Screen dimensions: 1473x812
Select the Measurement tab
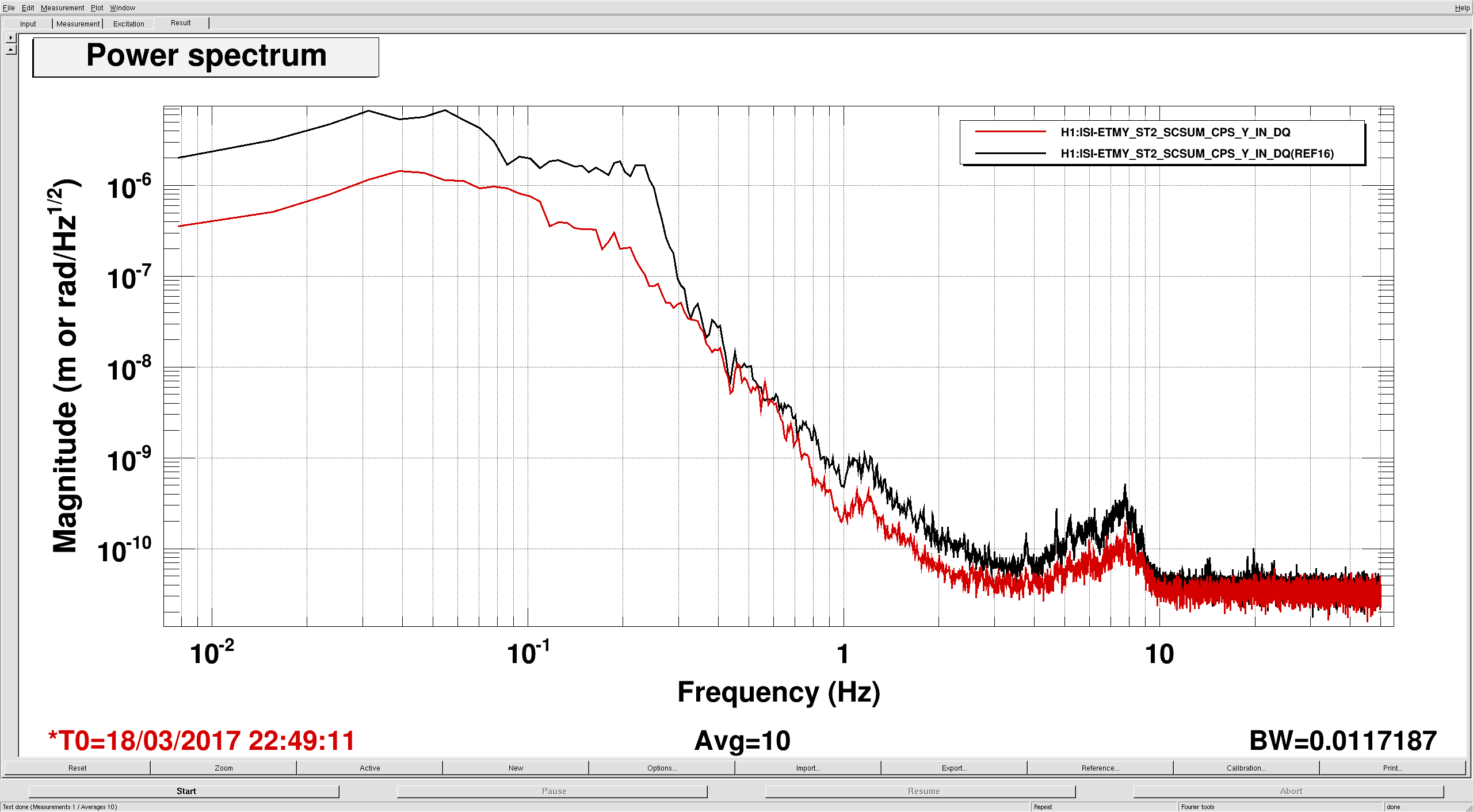click(78, 24)
